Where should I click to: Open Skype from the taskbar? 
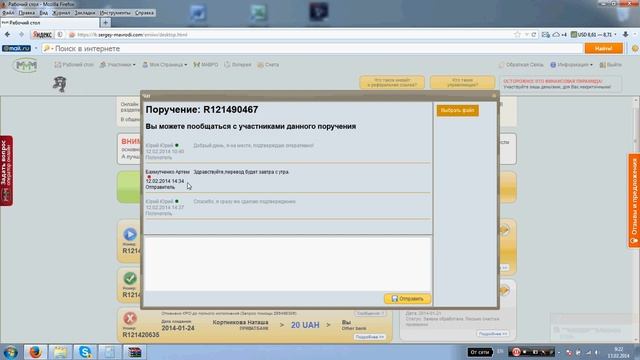click(85, 352)
